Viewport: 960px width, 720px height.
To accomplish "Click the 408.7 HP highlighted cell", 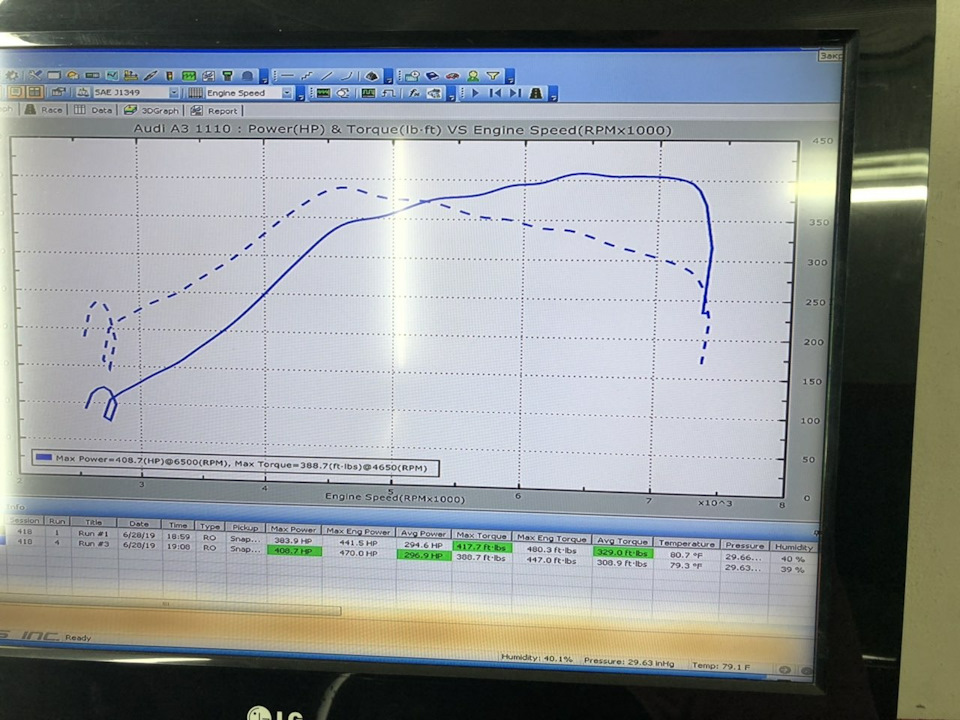I will (x=294, y=551).
